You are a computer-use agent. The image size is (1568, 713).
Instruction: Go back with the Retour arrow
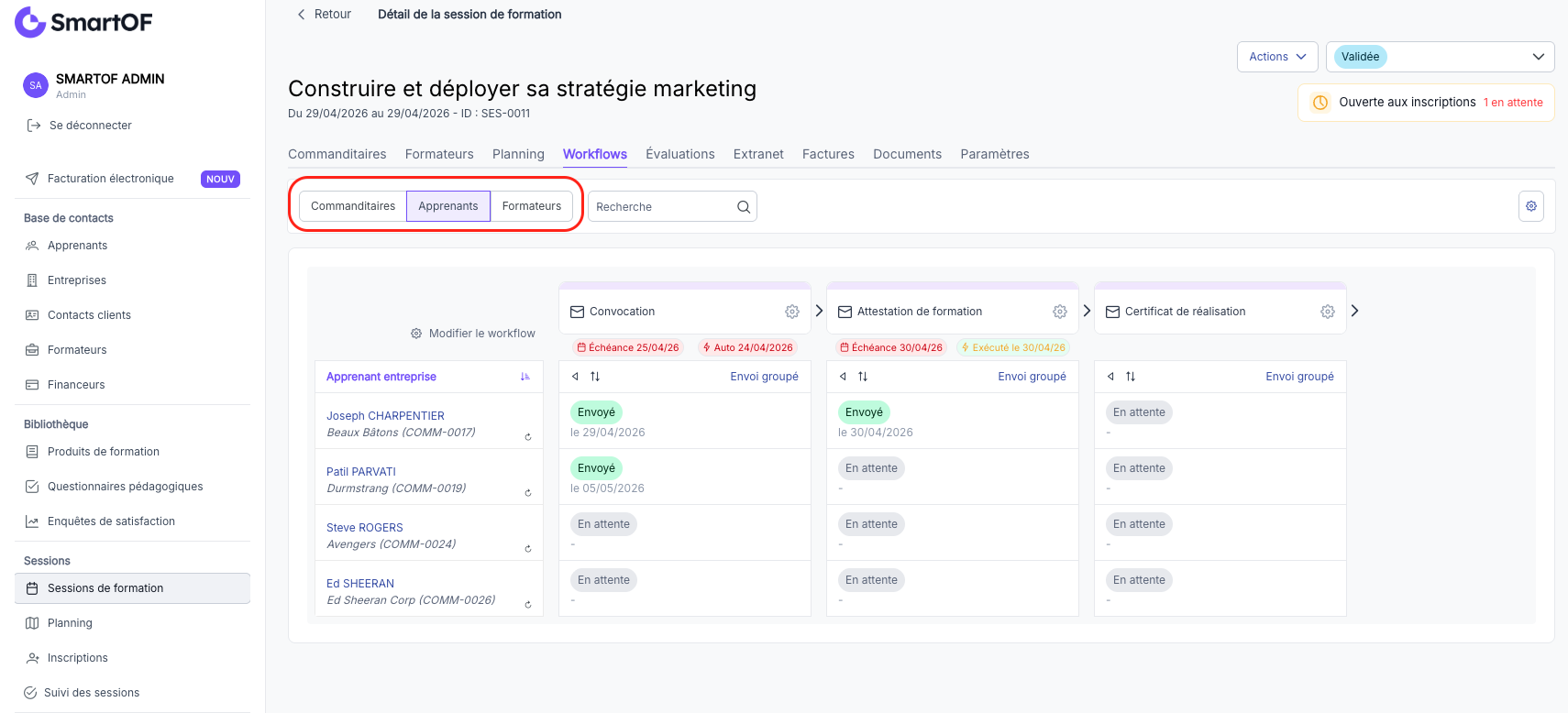click(x=301, y=15)
